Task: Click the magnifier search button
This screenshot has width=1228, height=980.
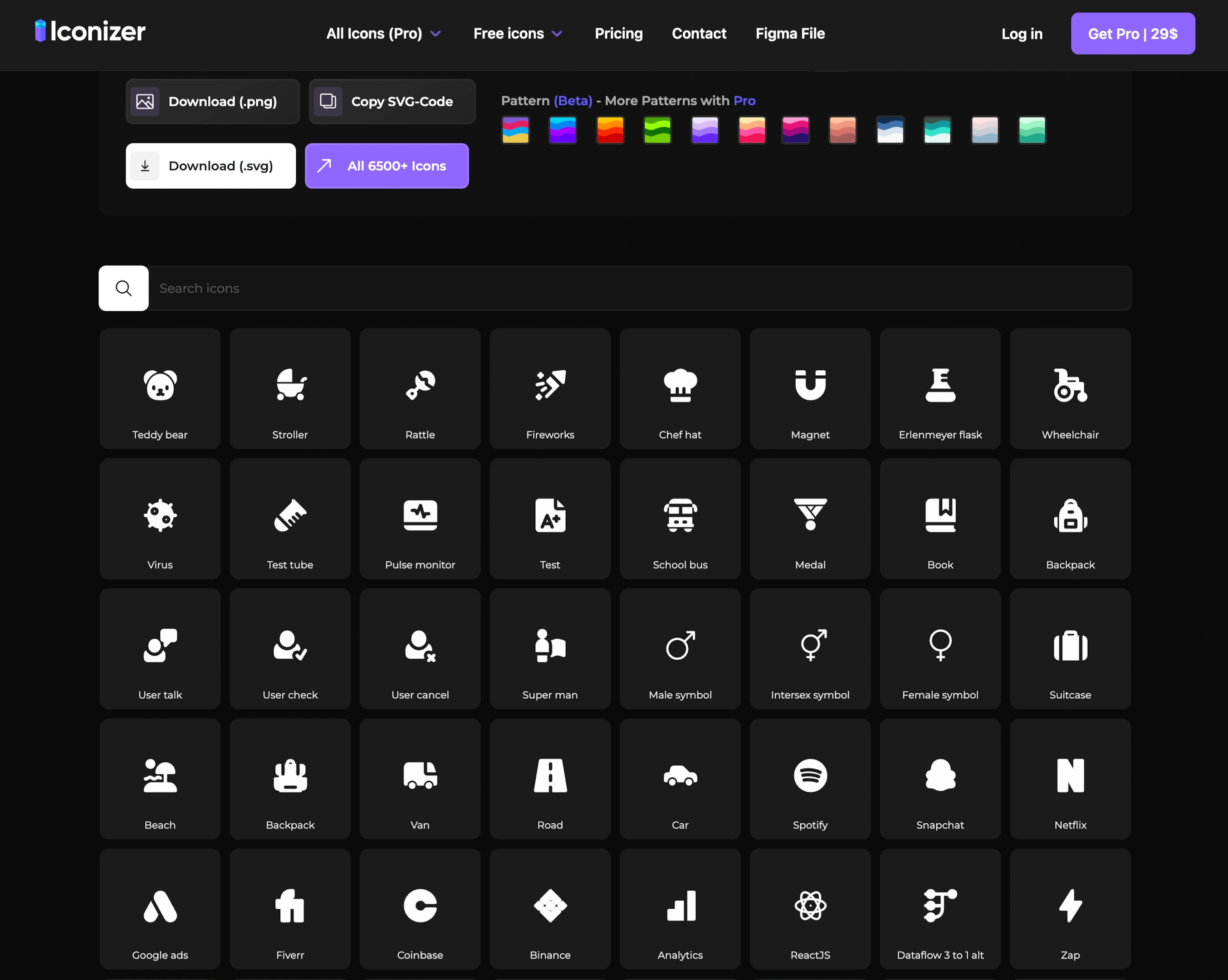Action: [123, 288]
